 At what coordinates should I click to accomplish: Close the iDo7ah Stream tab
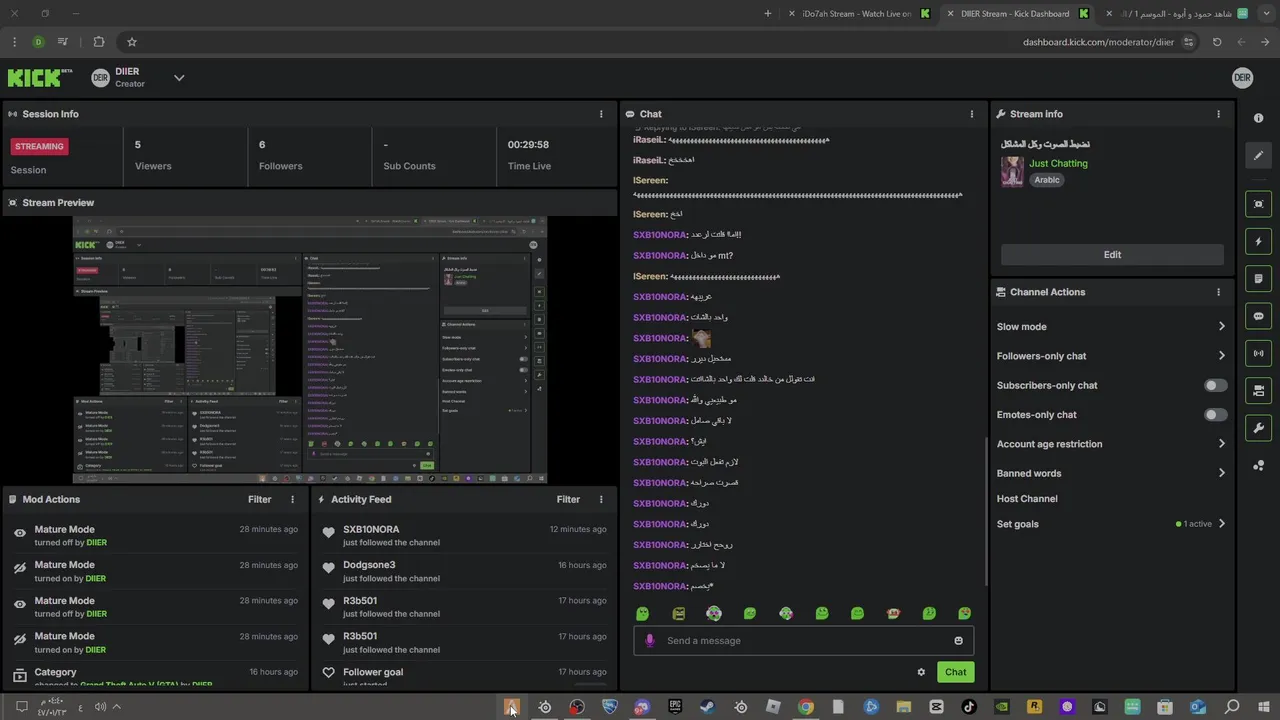coord(792,14)
